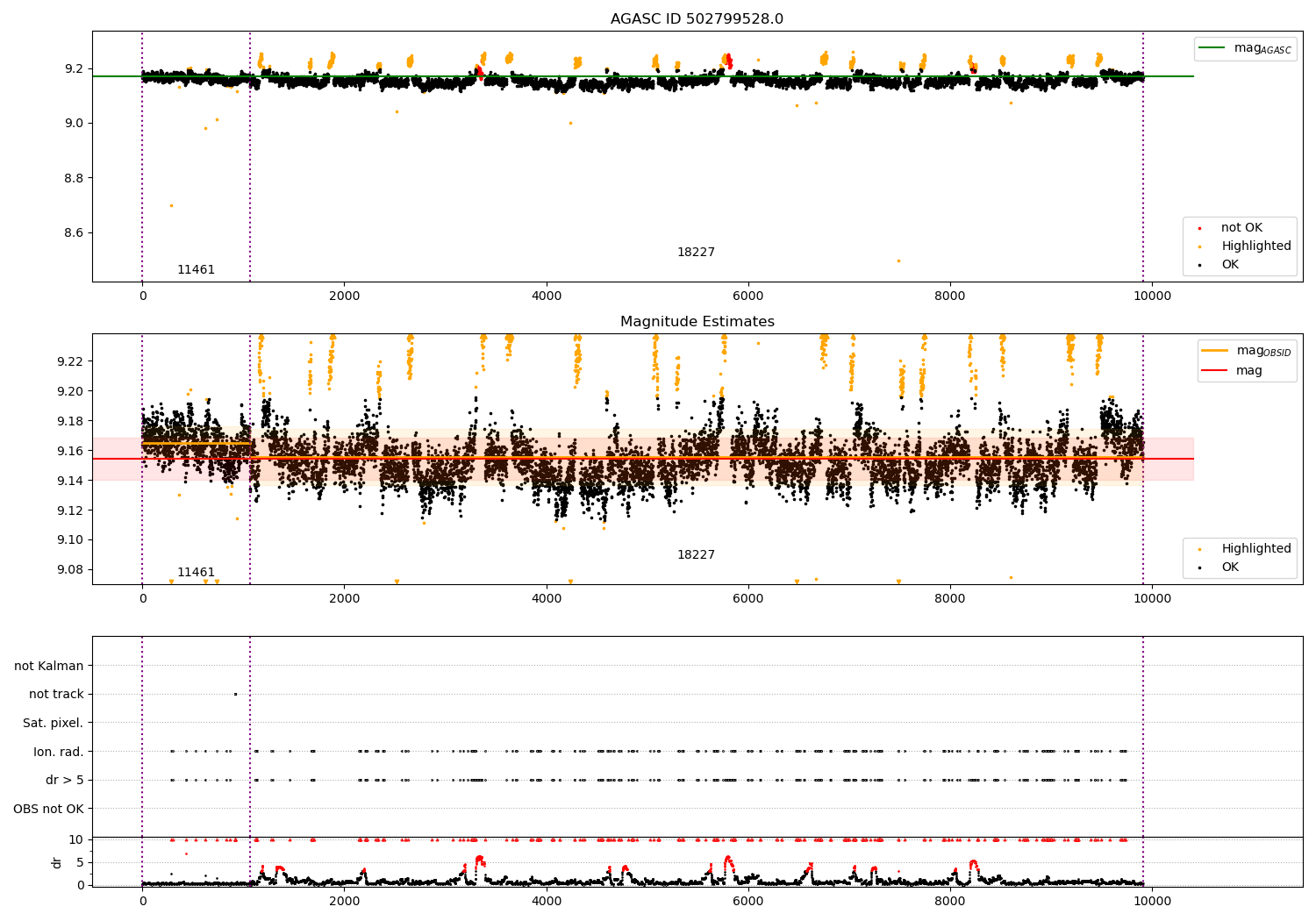Screen dimensions: 1316x921
Task: Click the red line sample beside 'mag' legend entry
Action: 1215,371
